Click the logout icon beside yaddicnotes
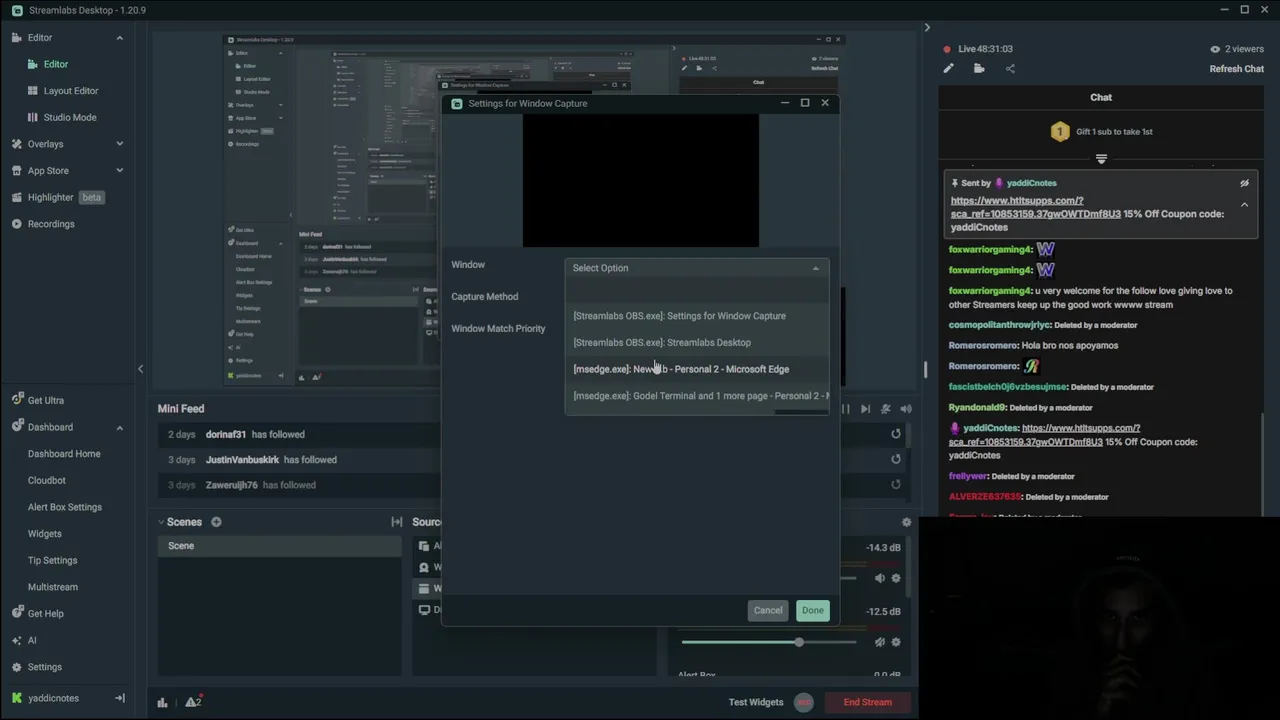The image size is (1280, 720). coord(120,698)
